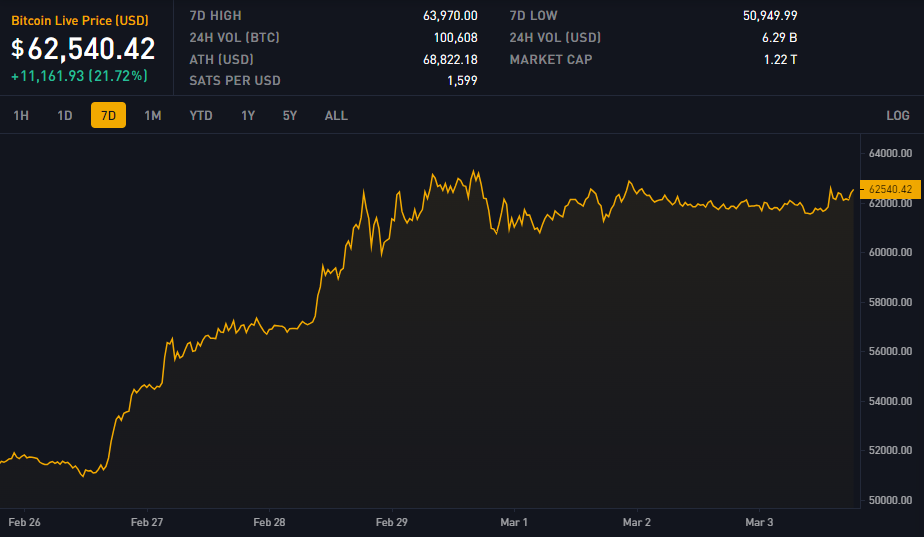The width and height of the screenshot is (924, 537).
Task: Click the Feb 29 date axis label
Action: click(392, 522)
